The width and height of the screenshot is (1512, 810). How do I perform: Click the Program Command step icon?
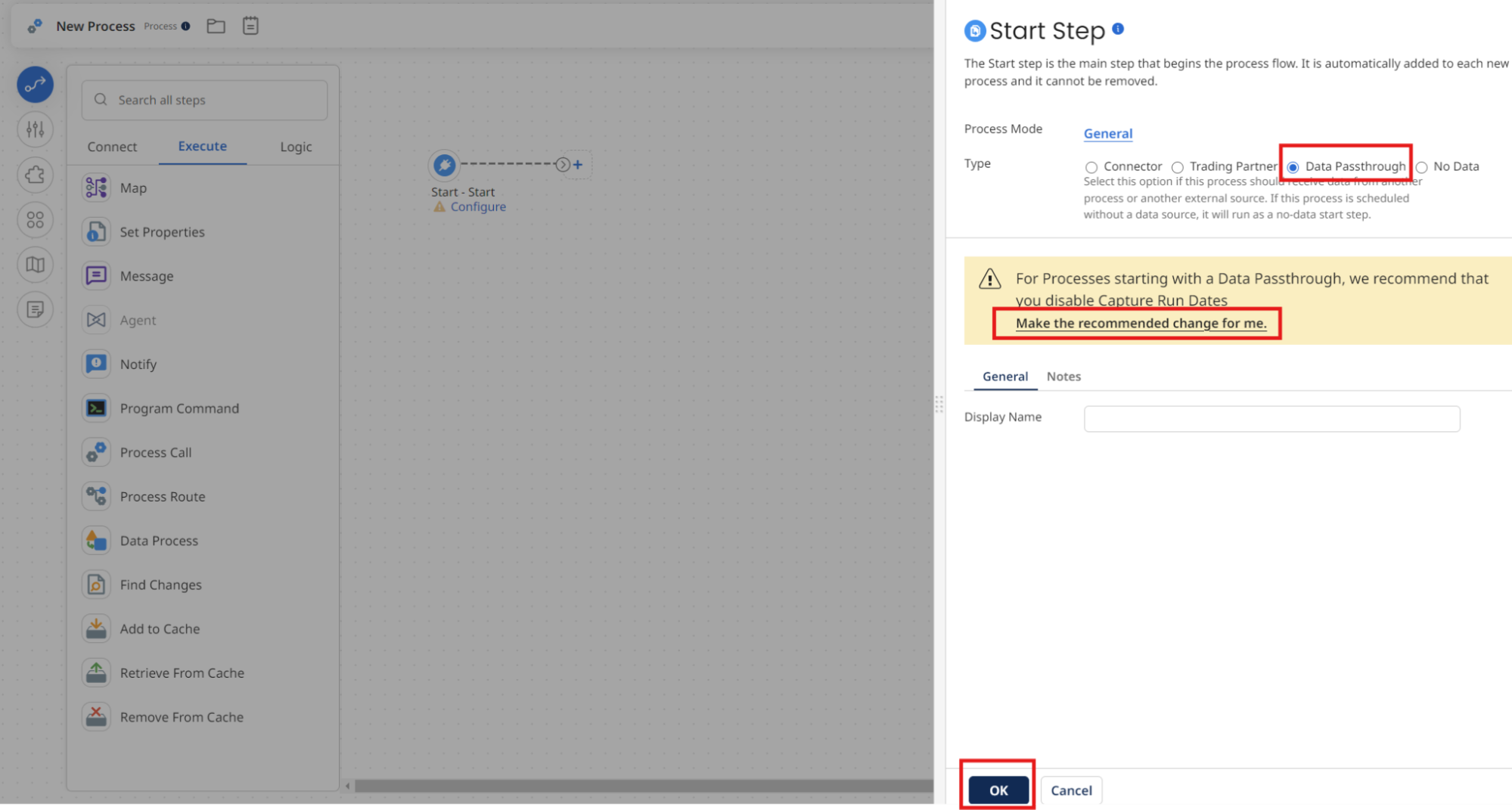tap(96, 408)
